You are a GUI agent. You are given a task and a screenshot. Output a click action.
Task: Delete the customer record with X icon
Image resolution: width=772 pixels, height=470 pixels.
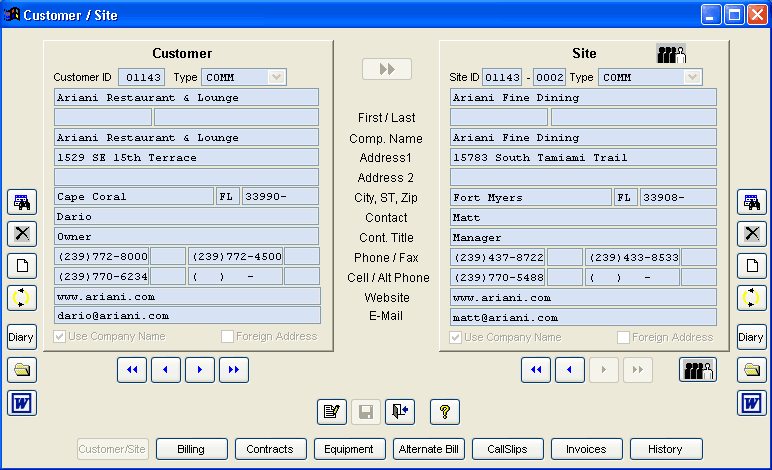pos(22,234)
